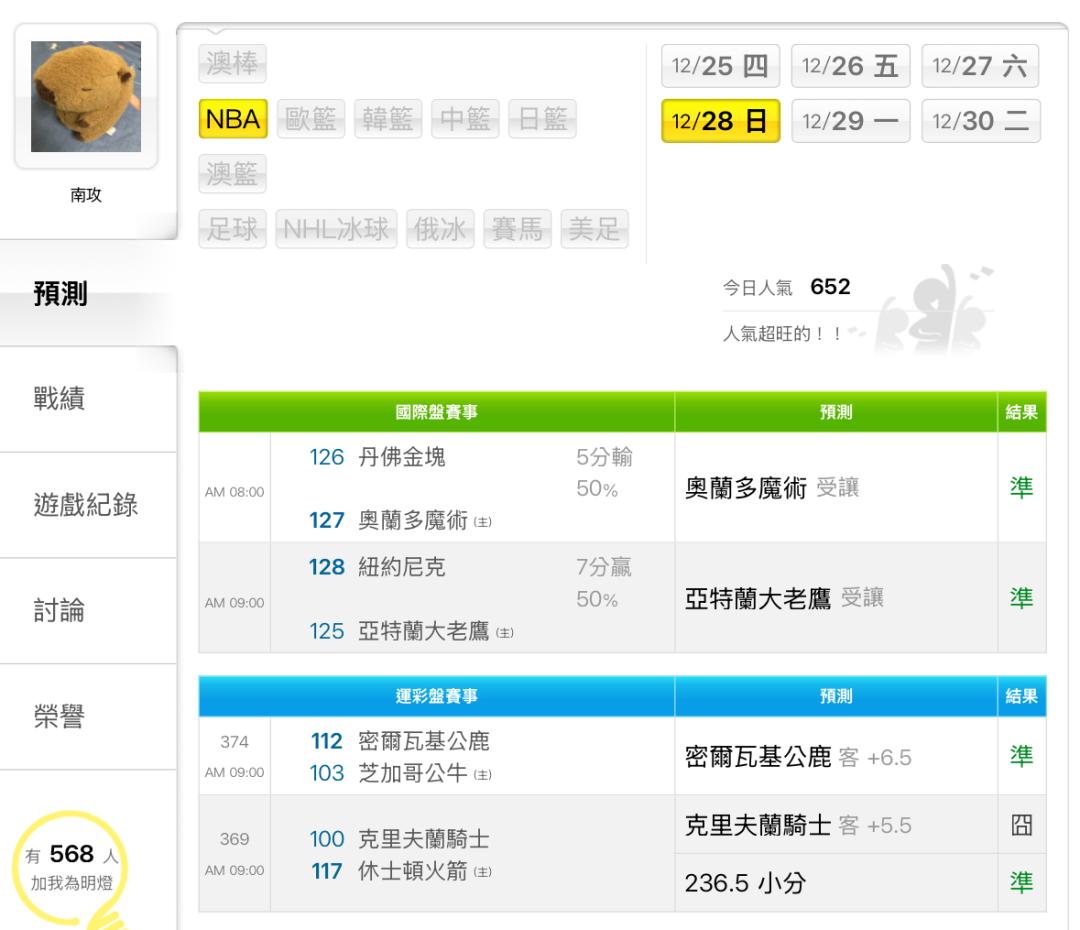1080x930 pixels.
Task: Switch to NHL冰球 sport category
Action: click(x=339, y=229)
